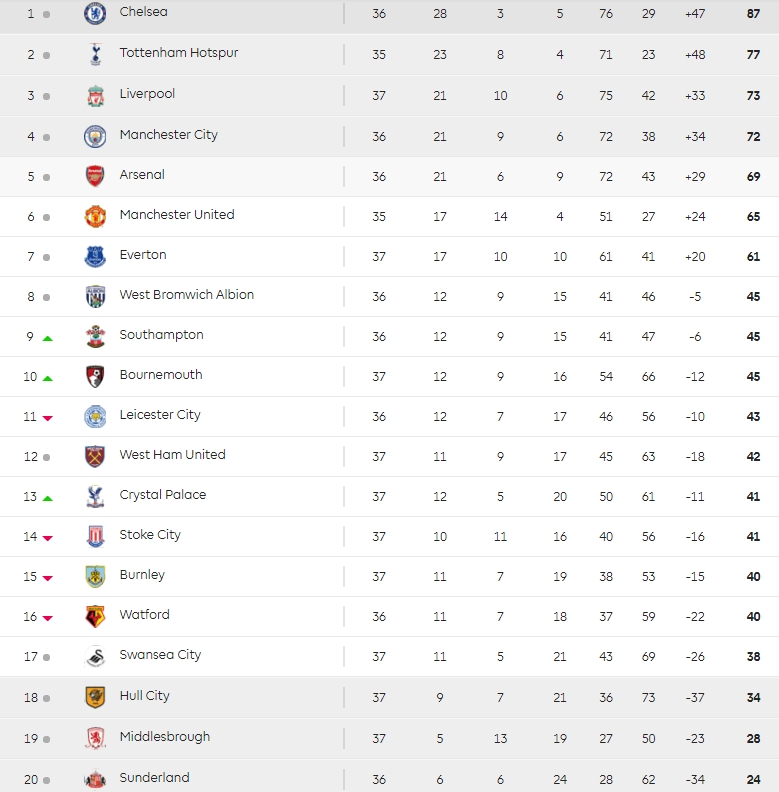
Task: Click the Chelsea club crest
Action: [x=95, y=13]
